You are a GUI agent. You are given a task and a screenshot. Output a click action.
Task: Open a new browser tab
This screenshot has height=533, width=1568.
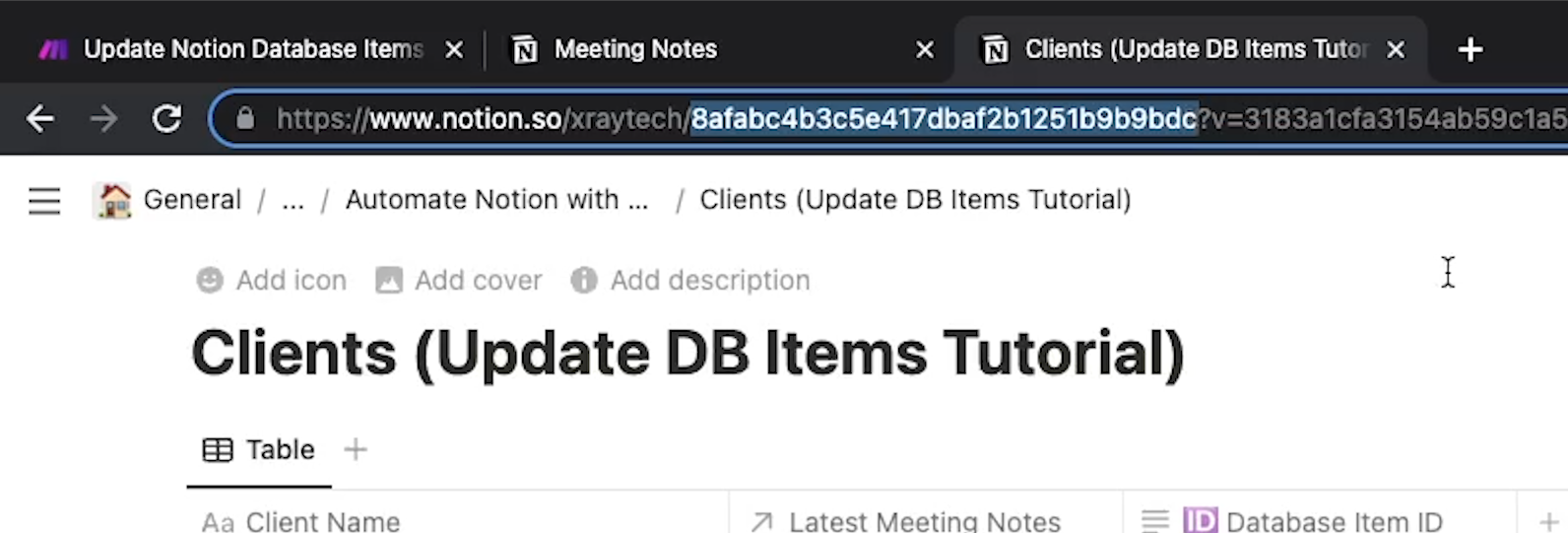[x=1470, y=49]
